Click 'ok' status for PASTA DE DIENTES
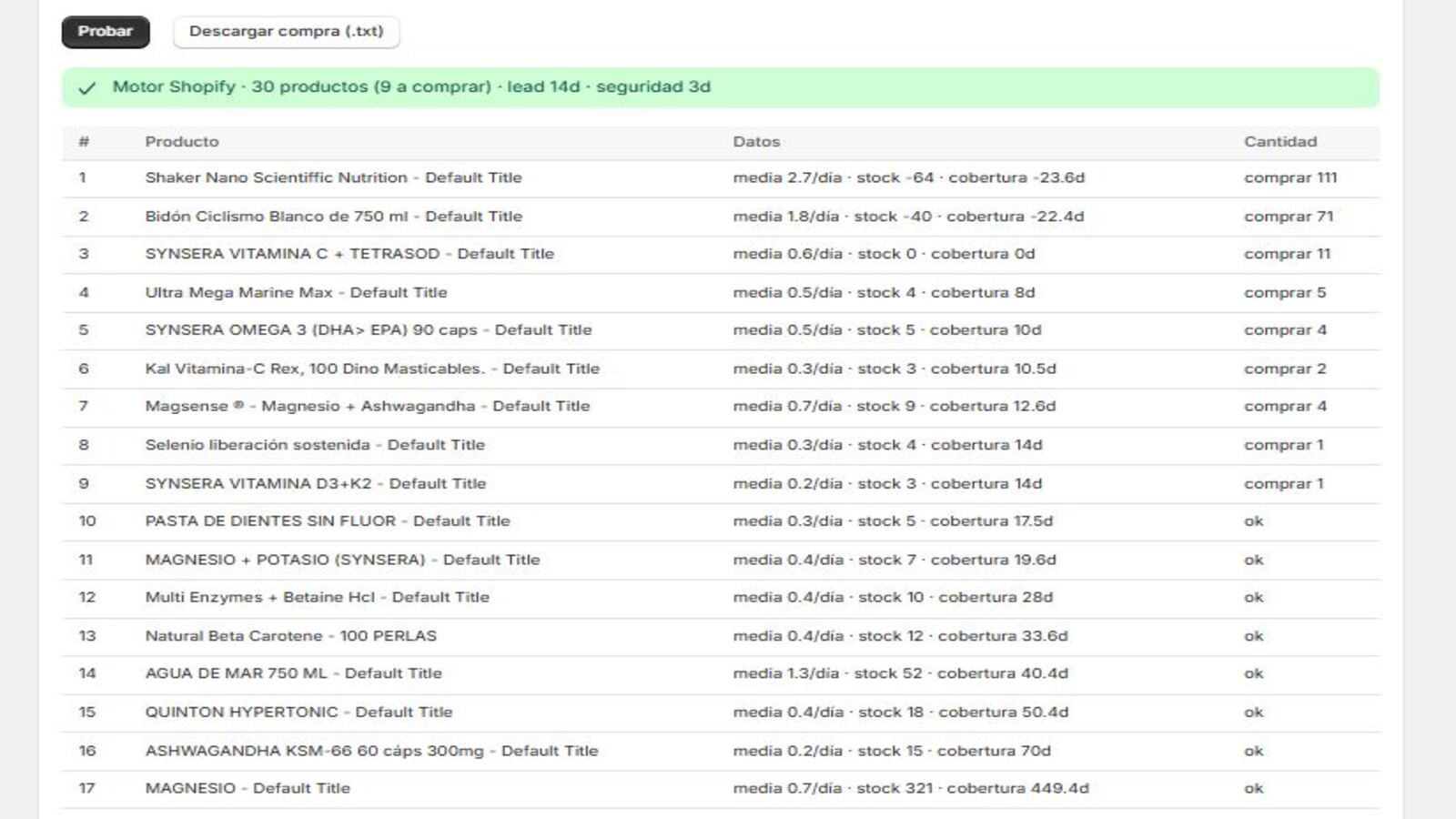The height and width of the screenshot is (819, 1456). [x=1254, y=521]
